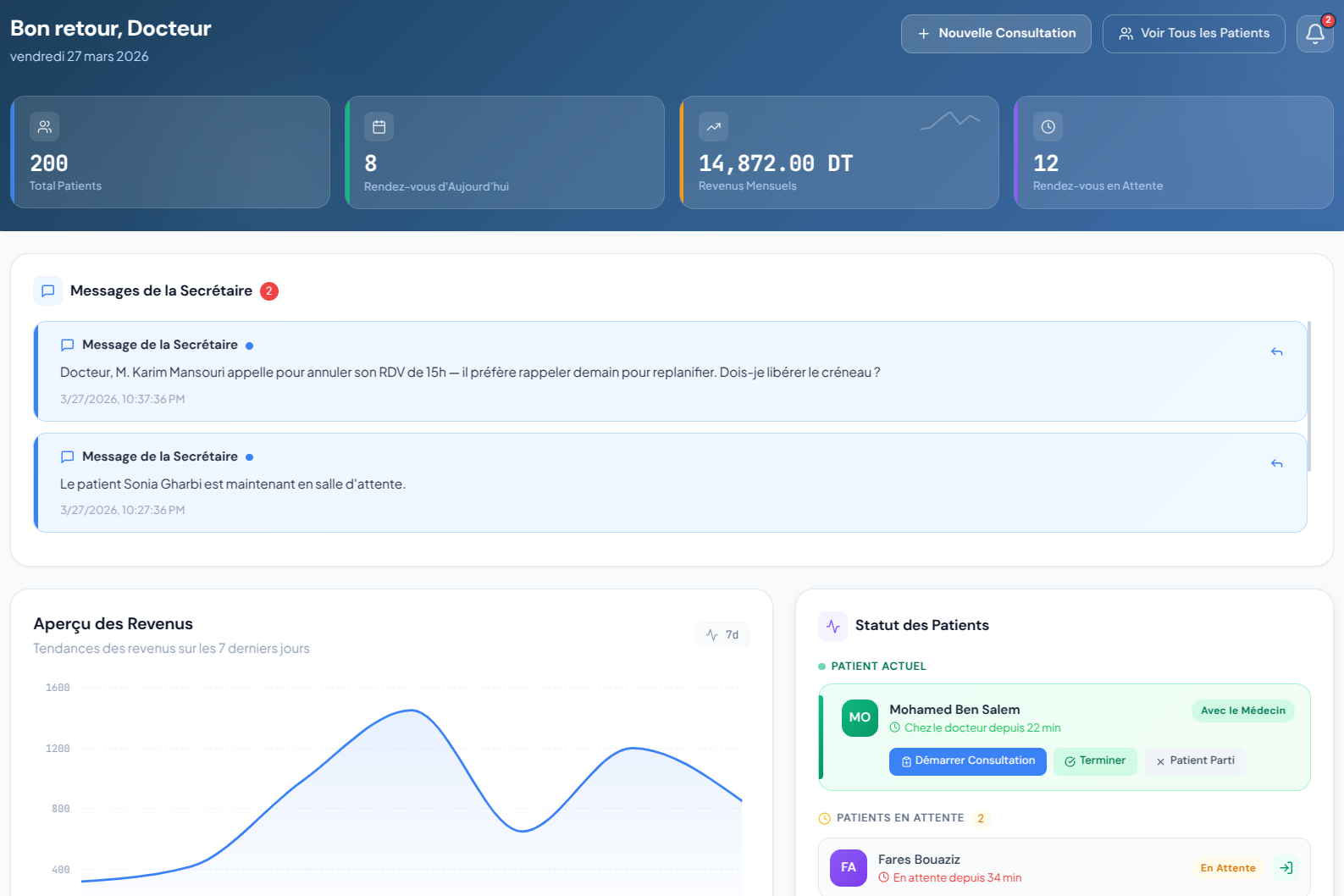Click message icon on Karim Mansouri message
The image size is (1344, 896).
coord(68,345)
